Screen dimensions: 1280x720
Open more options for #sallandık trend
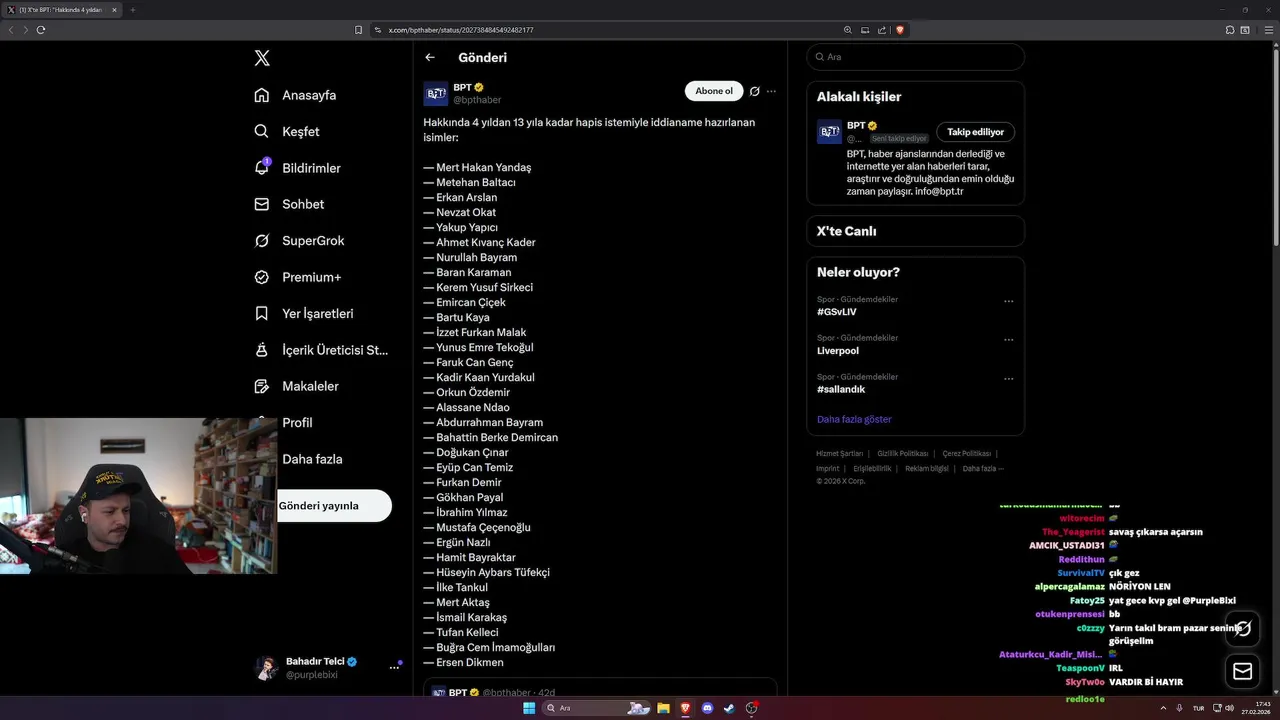pos(1008,379)
